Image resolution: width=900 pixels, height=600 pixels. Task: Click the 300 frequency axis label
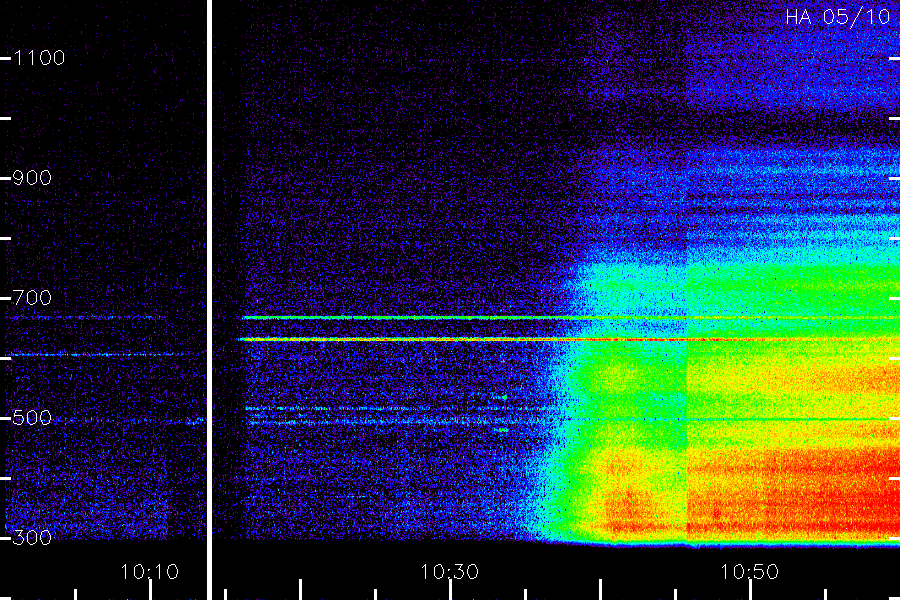click(32, 538)
